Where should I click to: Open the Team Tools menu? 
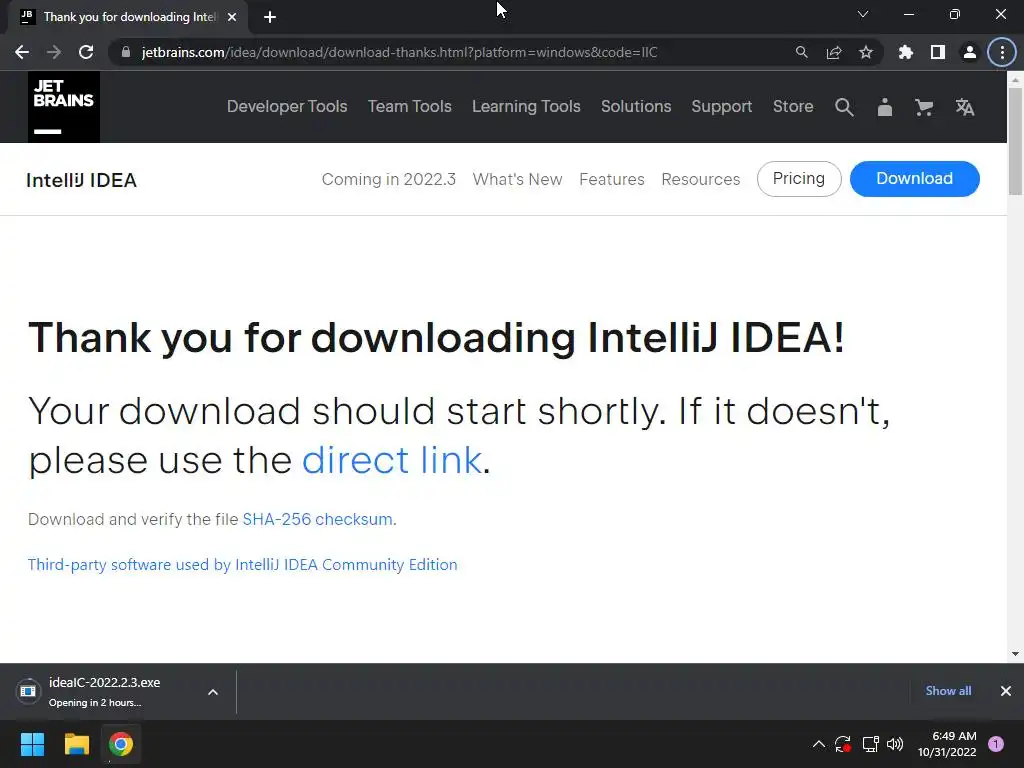tap(409, 106)
